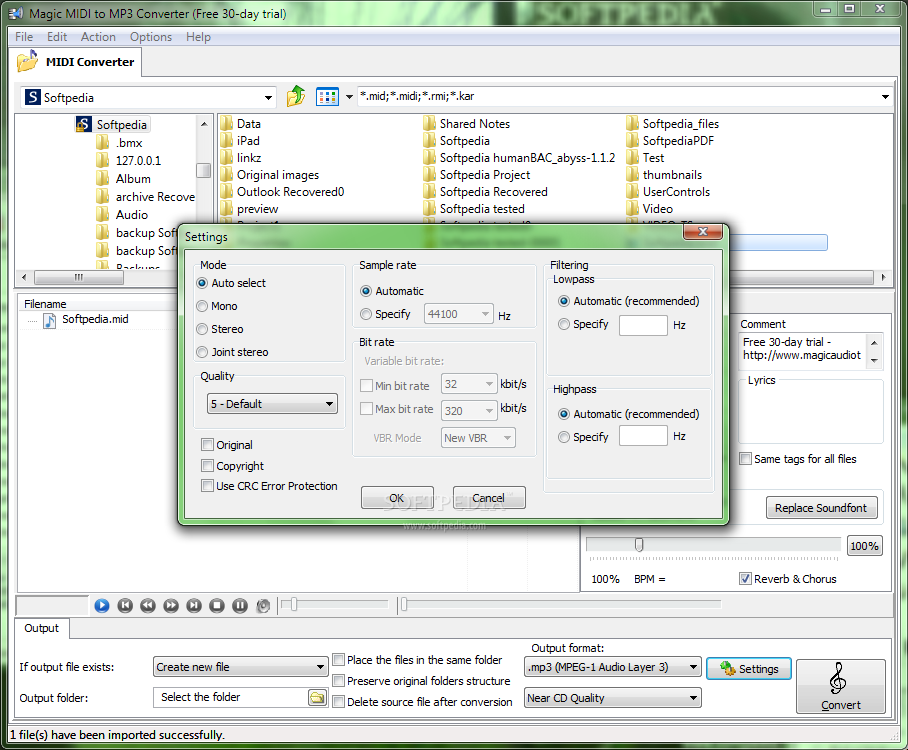Click the green up-folder arrow icon
The image size is (908, 750).
pos(296,96)
